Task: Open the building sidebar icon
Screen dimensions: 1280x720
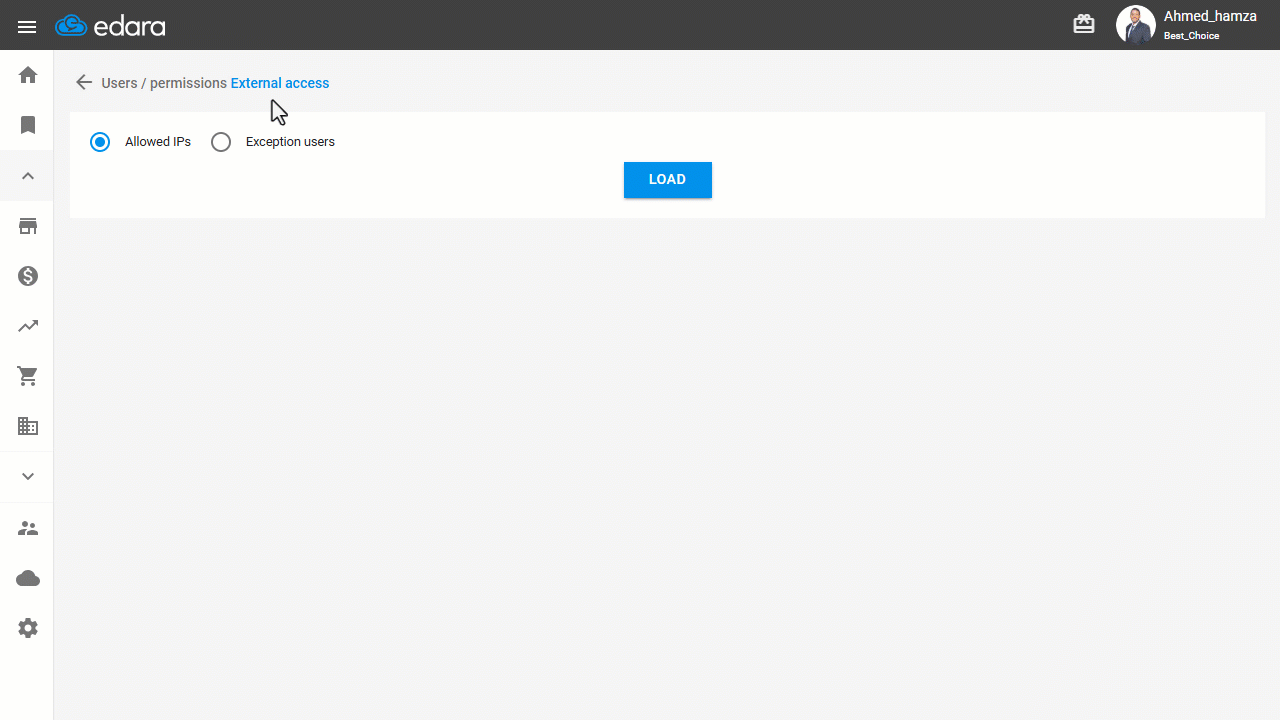Action: (28, 426)
